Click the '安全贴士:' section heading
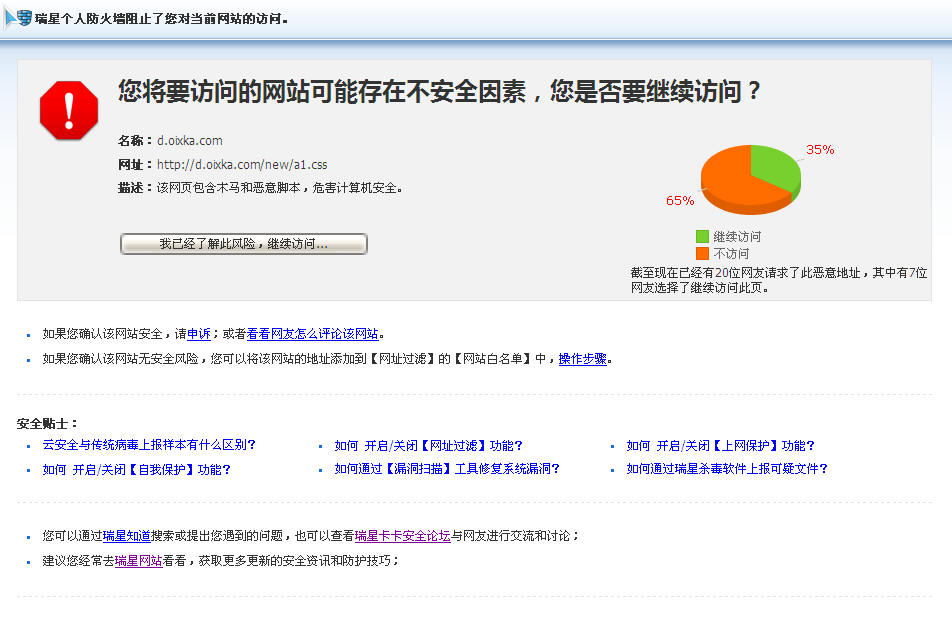Screen dimensions: 952x621 pos(47,424)
